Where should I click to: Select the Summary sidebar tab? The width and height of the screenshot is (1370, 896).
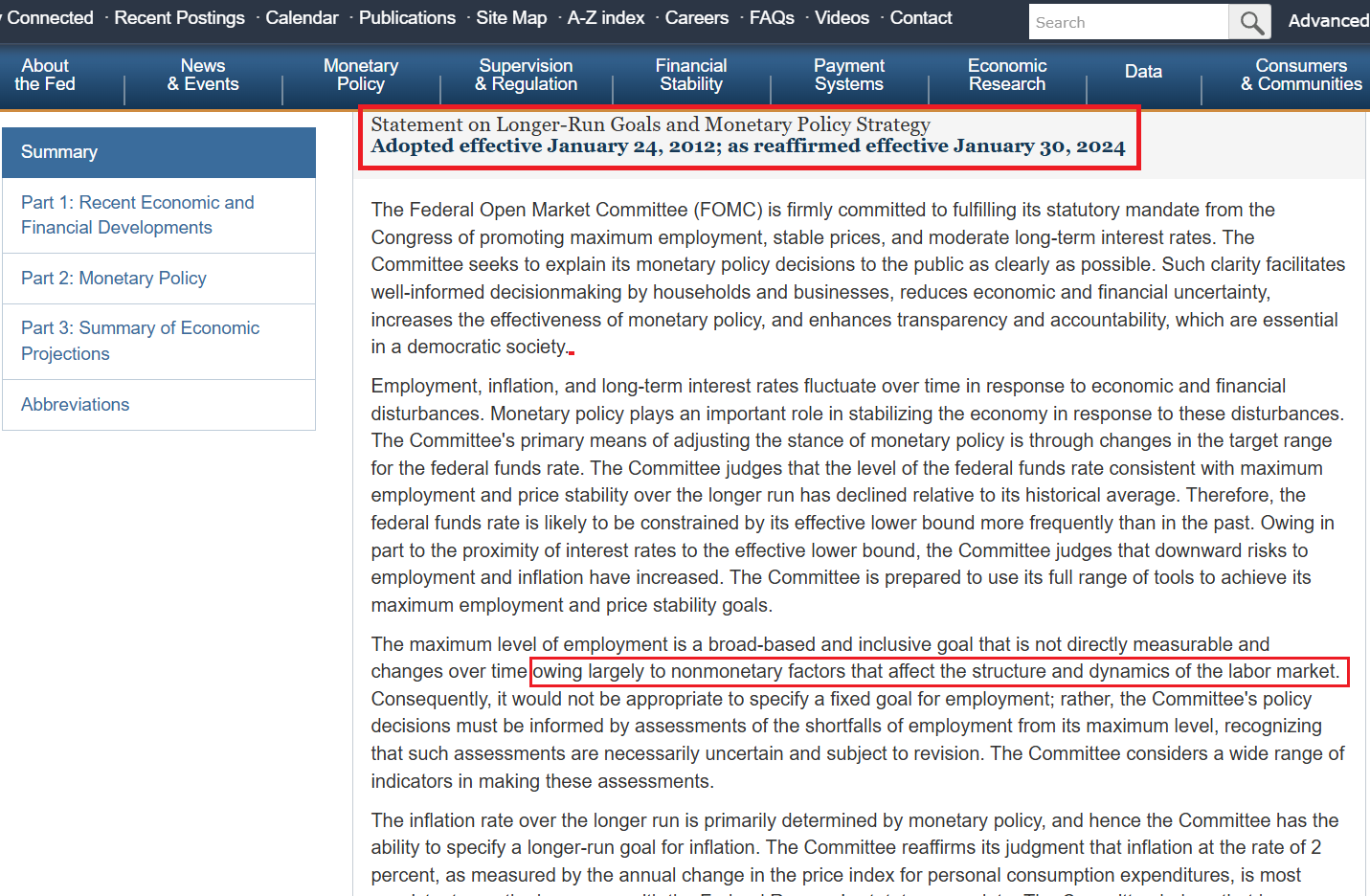point(159,152)
